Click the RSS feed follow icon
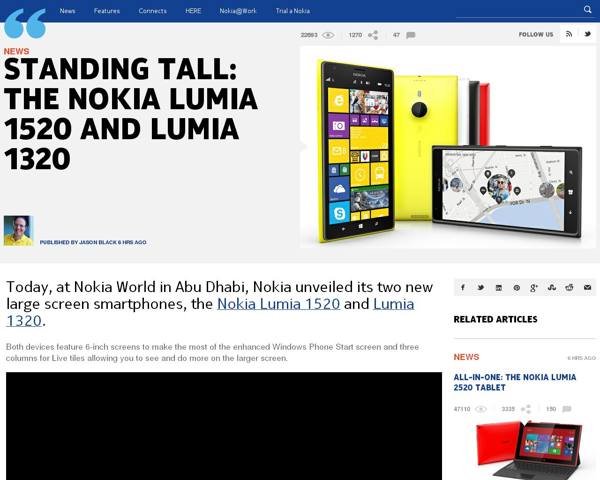600x480 pixels. click(569, 34)
